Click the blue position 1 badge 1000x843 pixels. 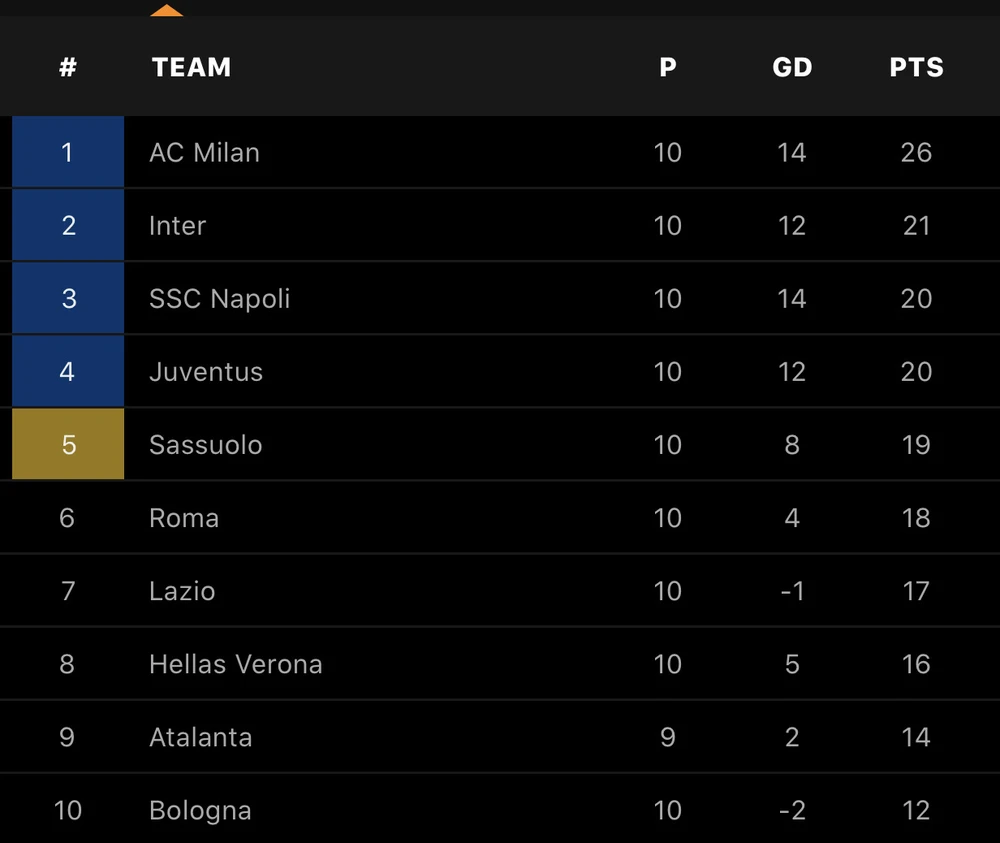point(68,152)
